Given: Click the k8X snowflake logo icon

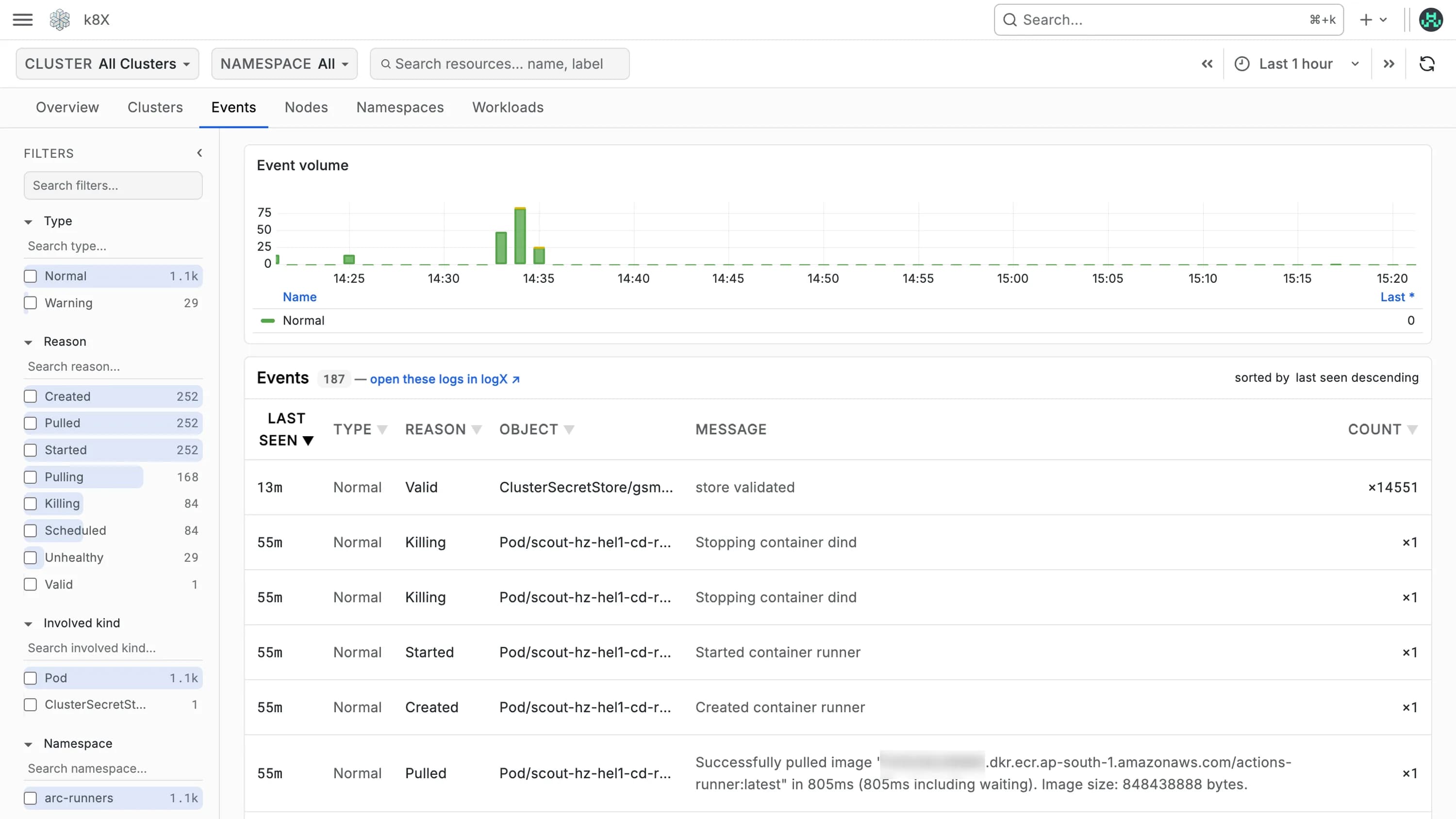Looking at the screenshot, I should pyautogui.click(x=59, y=20).
